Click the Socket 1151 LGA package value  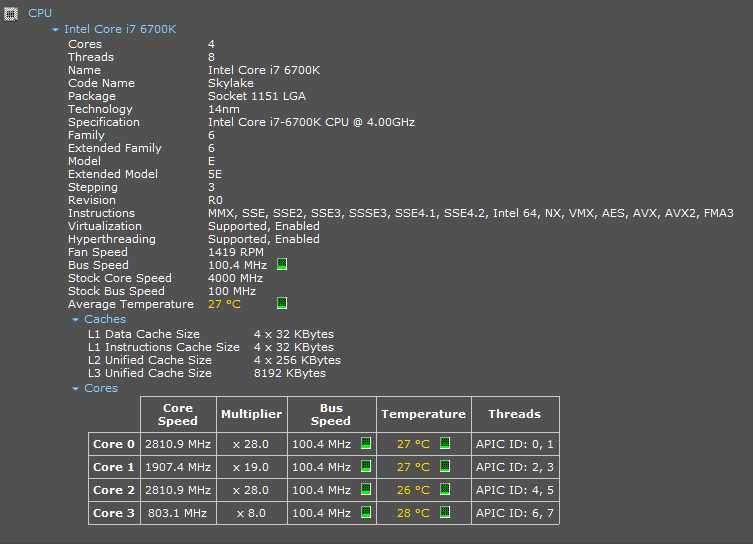point(257,96)
